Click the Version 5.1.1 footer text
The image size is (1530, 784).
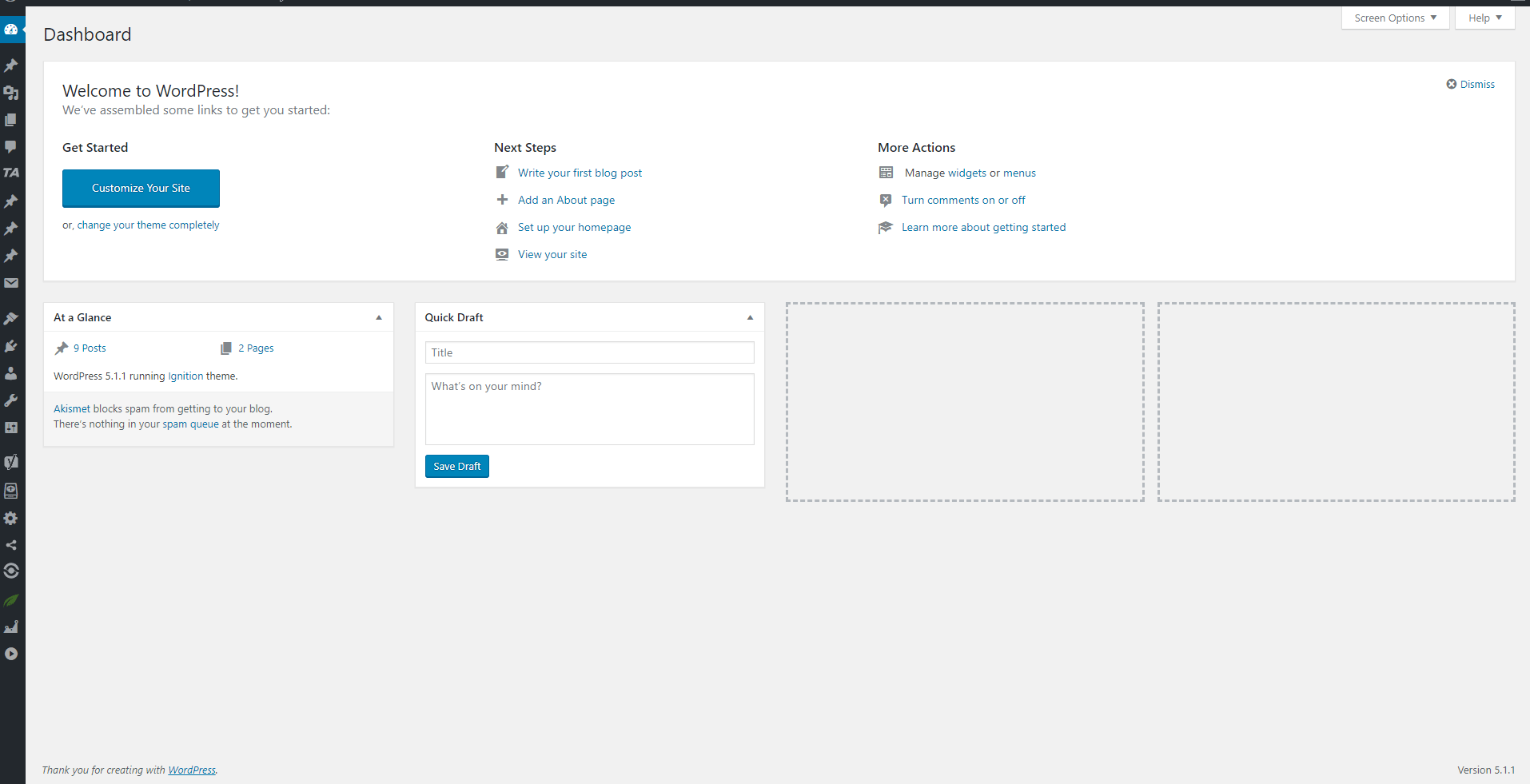point(1486,770)
